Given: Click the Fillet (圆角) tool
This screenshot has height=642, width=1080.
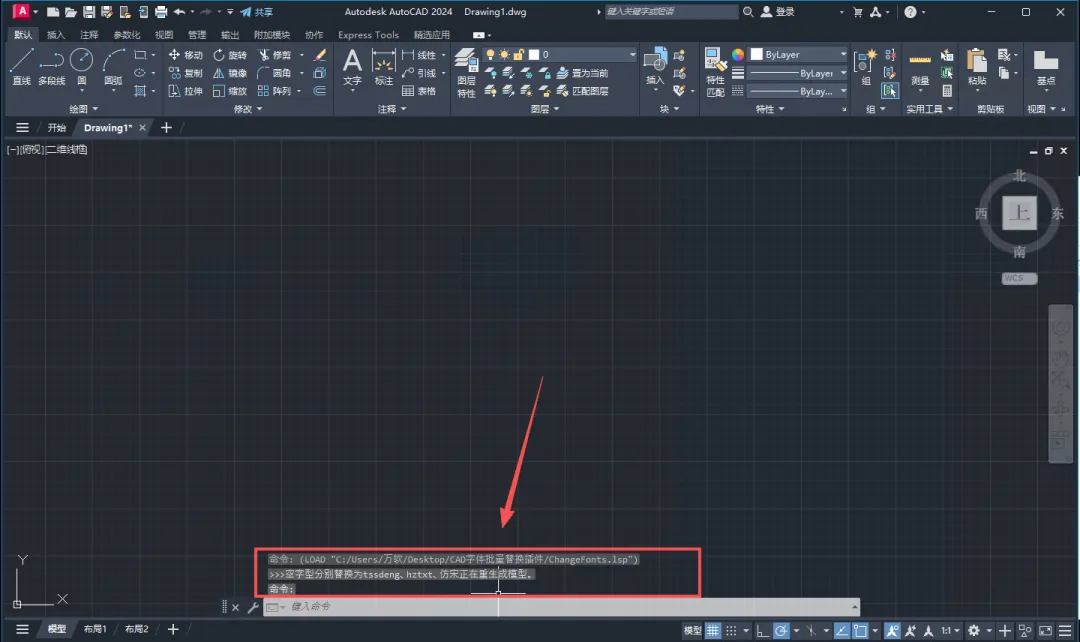Looking at the screenshot, I should tap(274, 73).
